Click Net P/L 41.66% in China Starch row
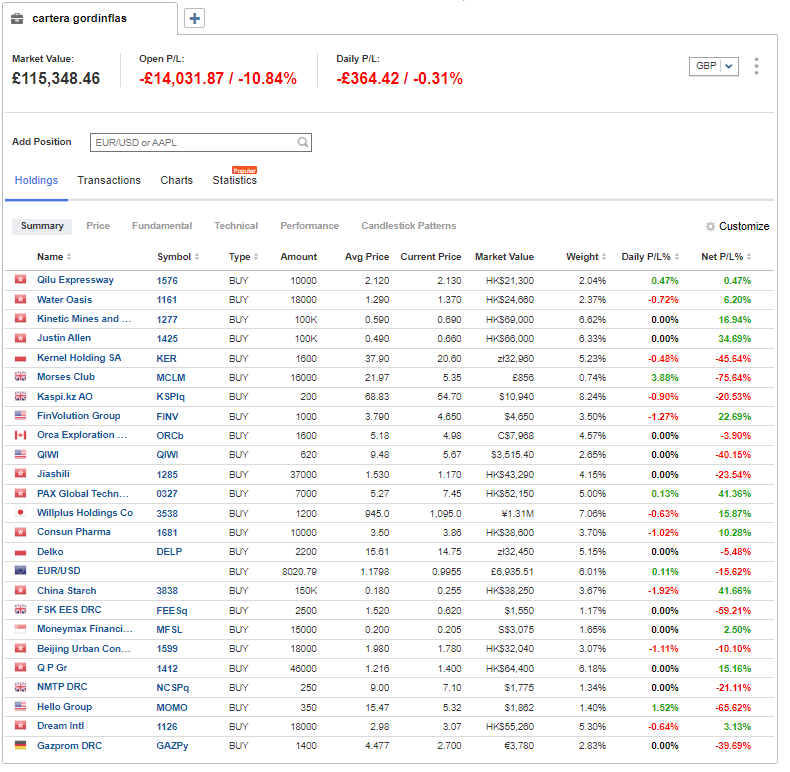Image resolution: width=790 pixels, height=772 pixels. [x=735, y=591]
